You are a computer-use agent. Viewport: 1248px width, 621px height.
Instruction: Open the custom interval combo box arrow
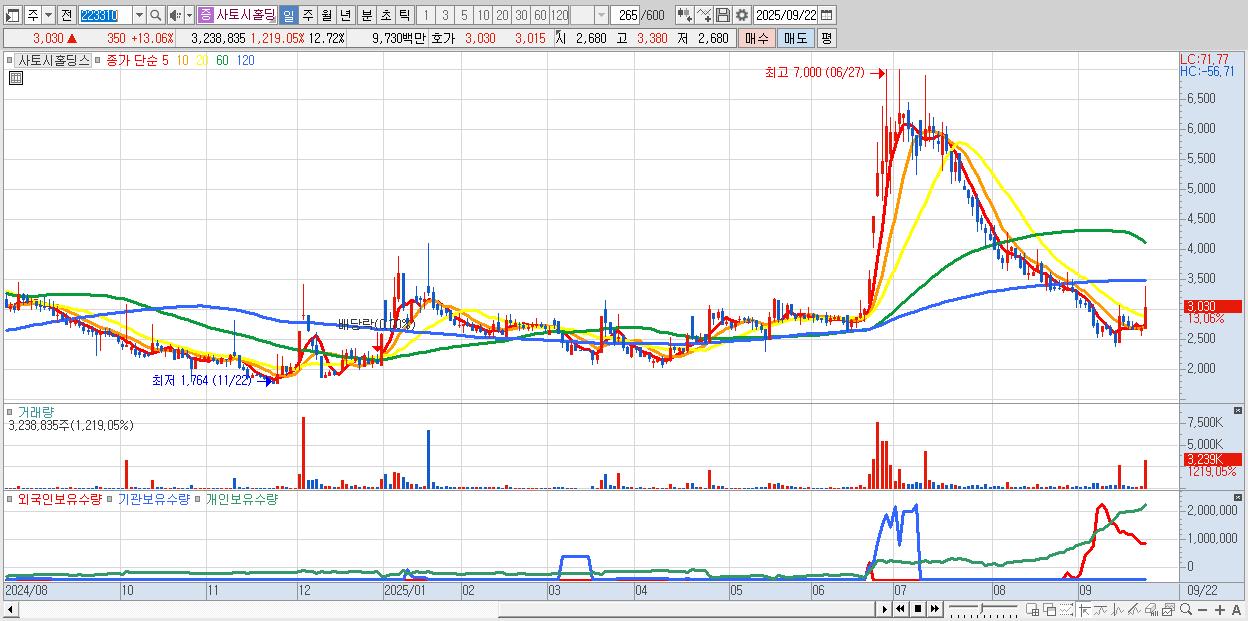pyautogui.click(x=601, y=15)
